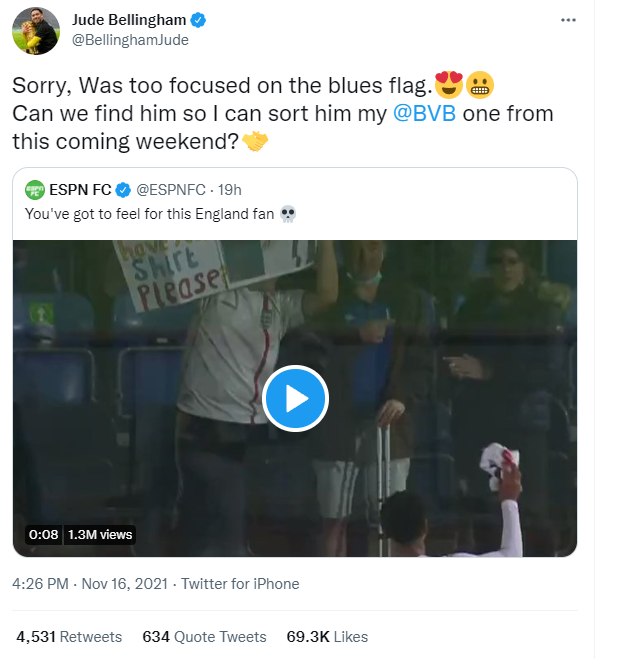
Task: Click the heart-eyes emoji in tweet
Action: pyautogui.click(x=446, y=86)
